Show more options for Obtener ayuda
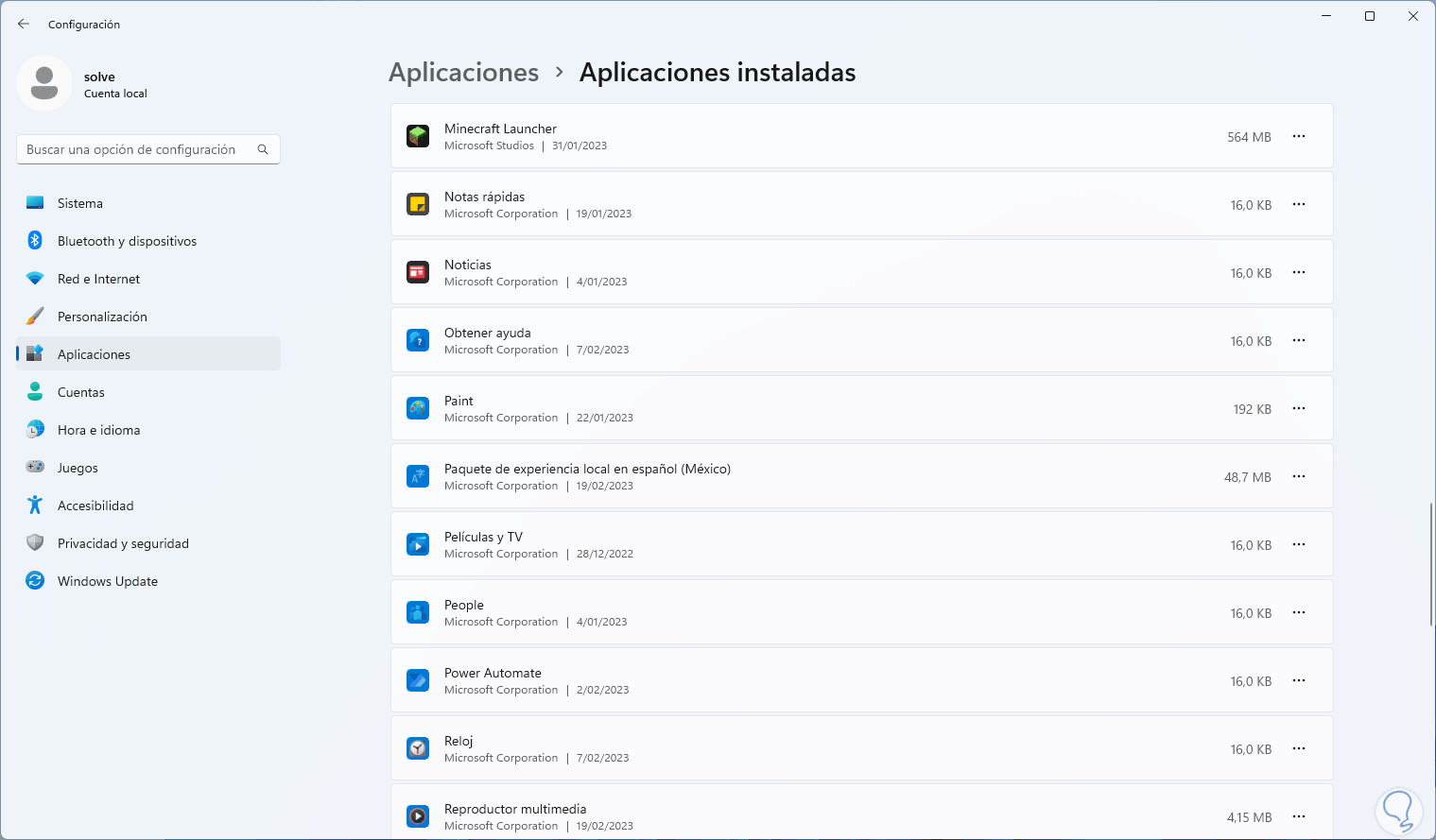 pos(1299,341)
